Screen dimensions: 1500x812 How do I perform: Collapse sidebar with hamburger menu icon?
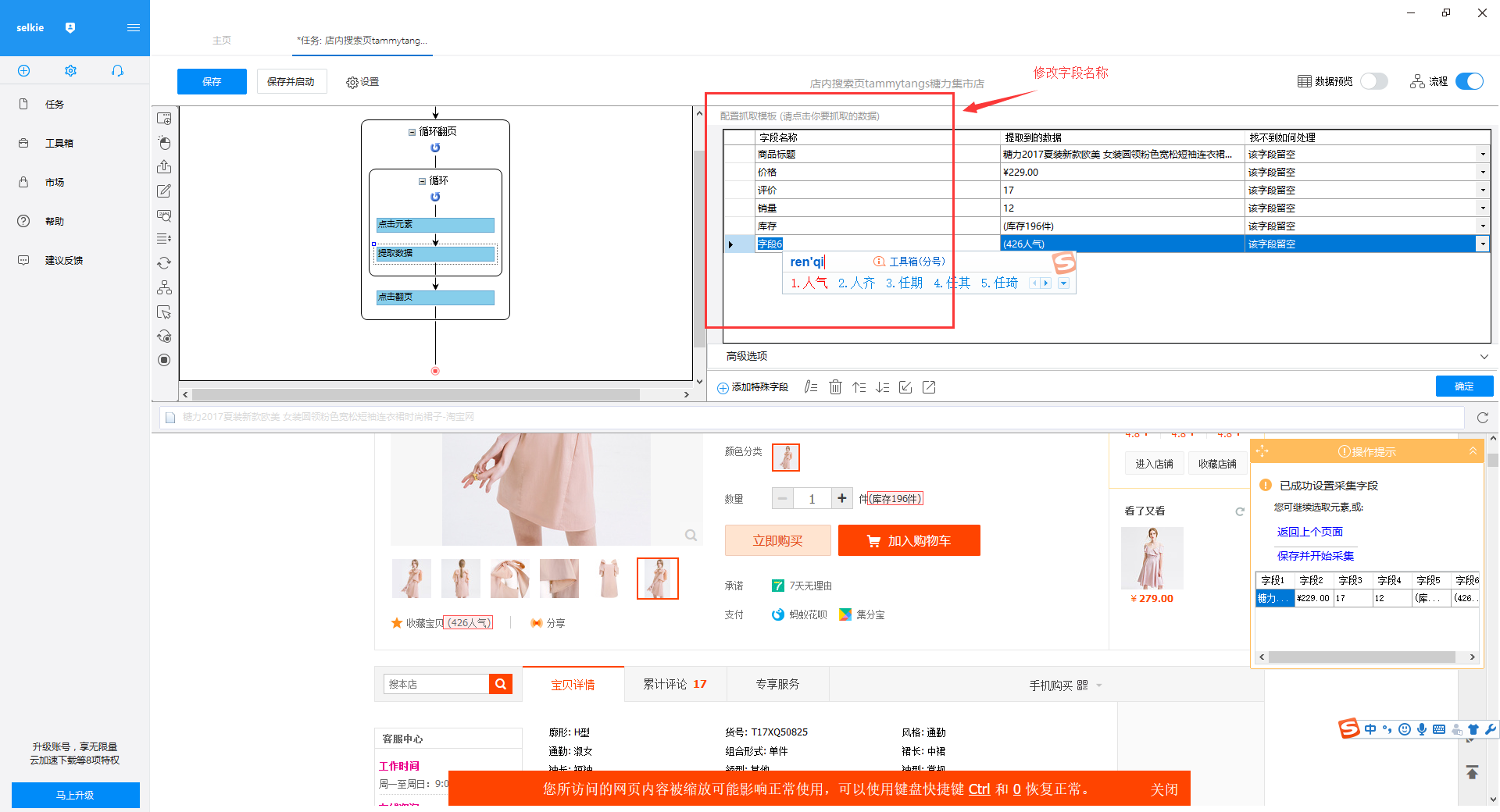pyautogui.click(x=134, y=28)
